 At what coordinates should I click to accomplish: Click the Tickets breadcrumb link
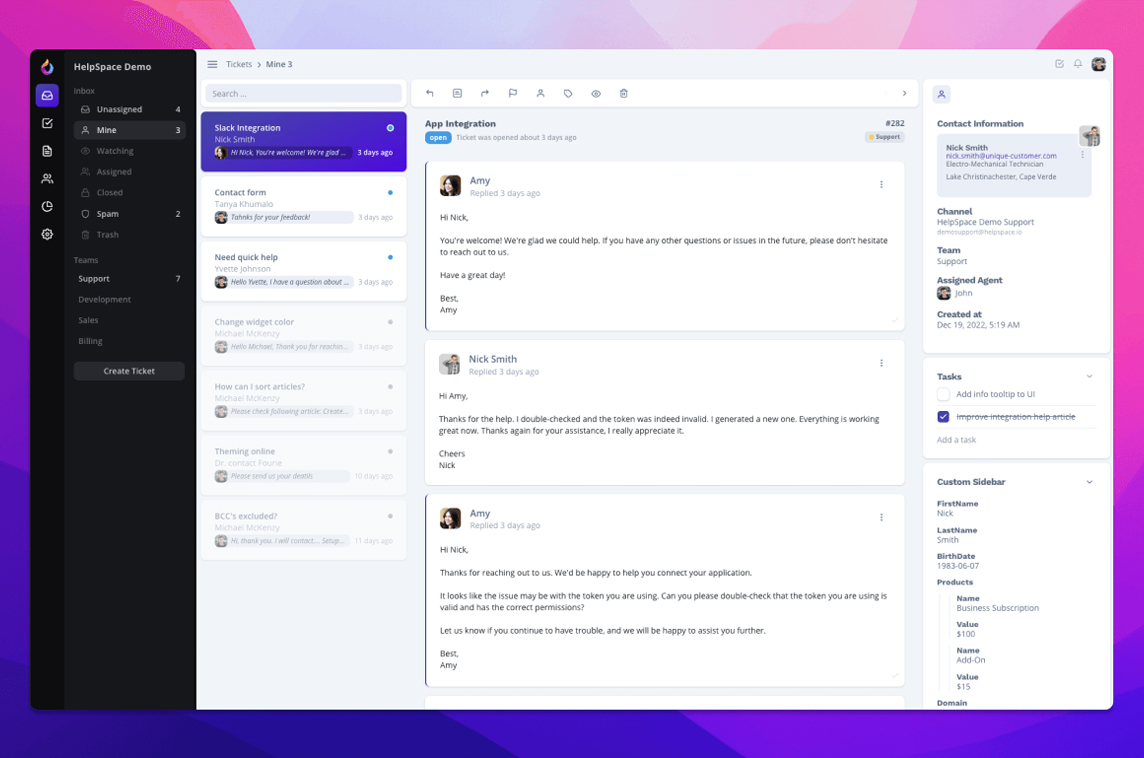point(239,64)
